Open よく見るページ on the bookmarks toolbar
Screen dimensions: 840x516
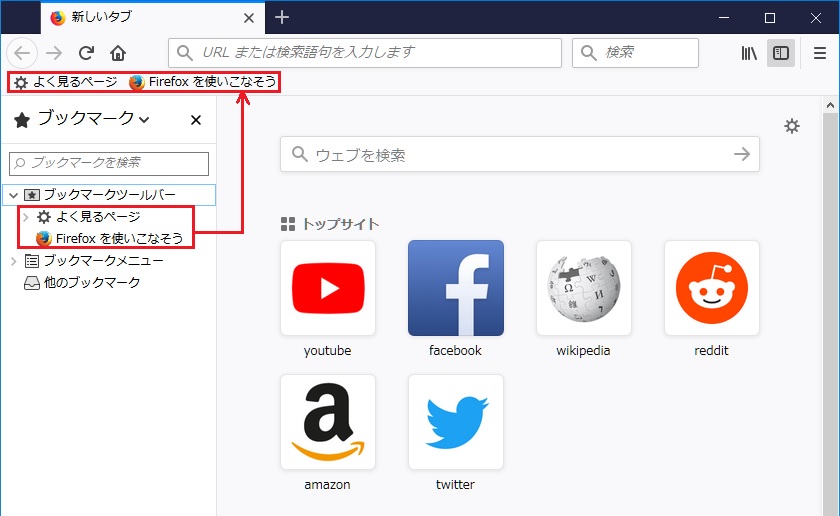(x=65, y=82)
